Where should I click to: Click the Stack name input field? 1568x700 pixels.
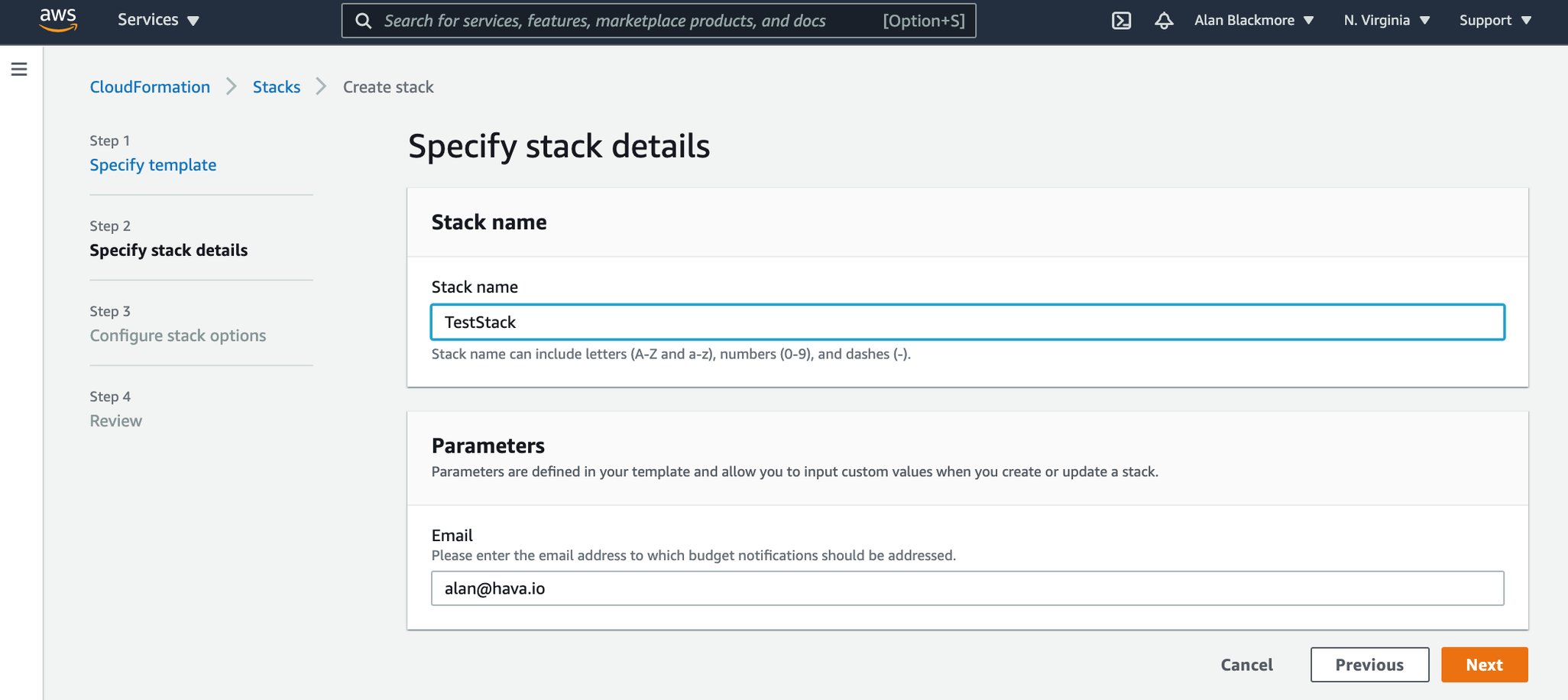point(967,322)
